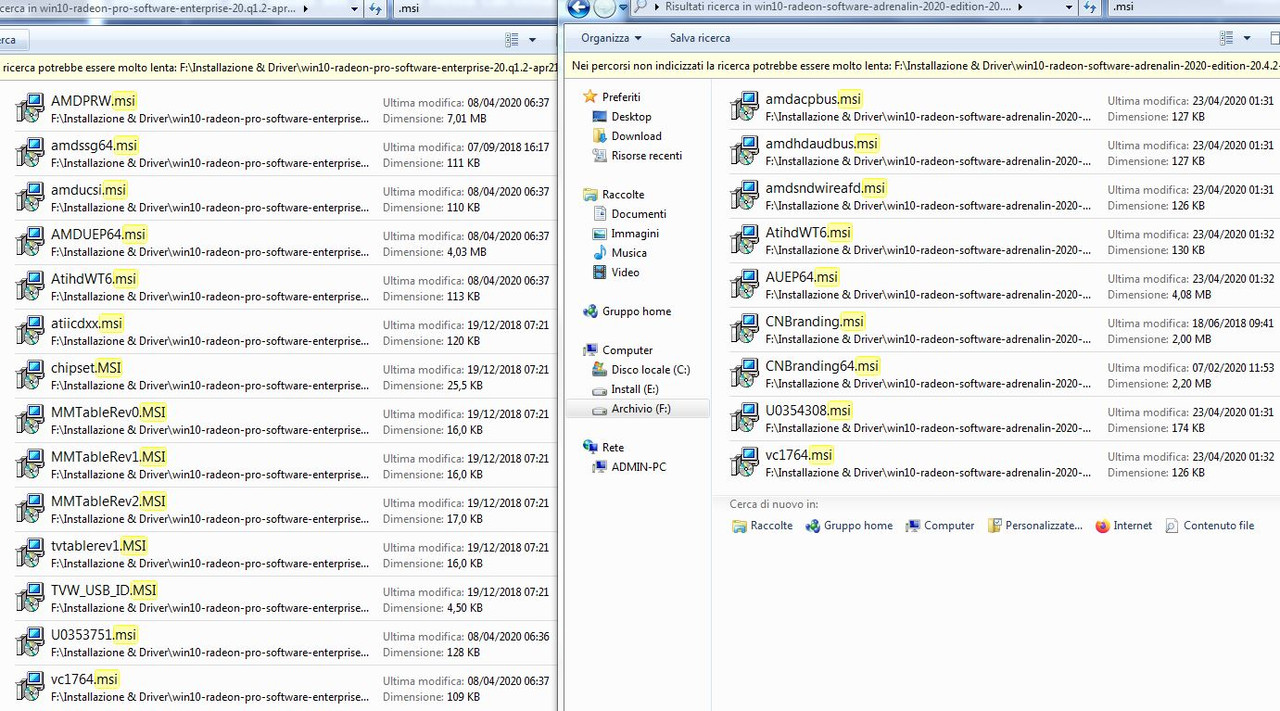The height and width of the screenshot is (711, 1280).
Task: Select tvtablerev1.MSI file name
Action: click(99, 546)
